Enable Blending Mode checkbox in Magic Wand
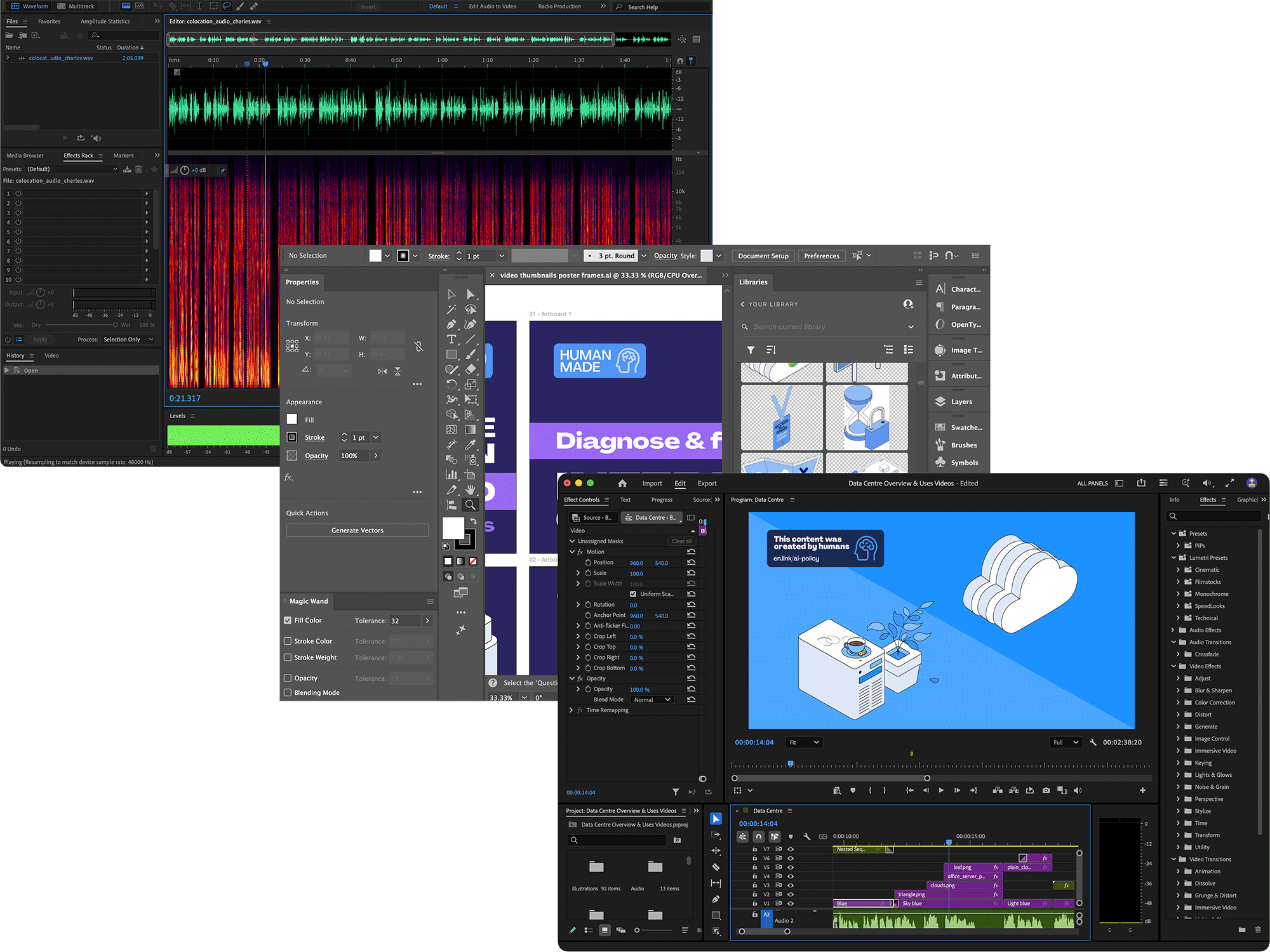The width and height of the screenshot is (1270, 952). tap(288, 693)
